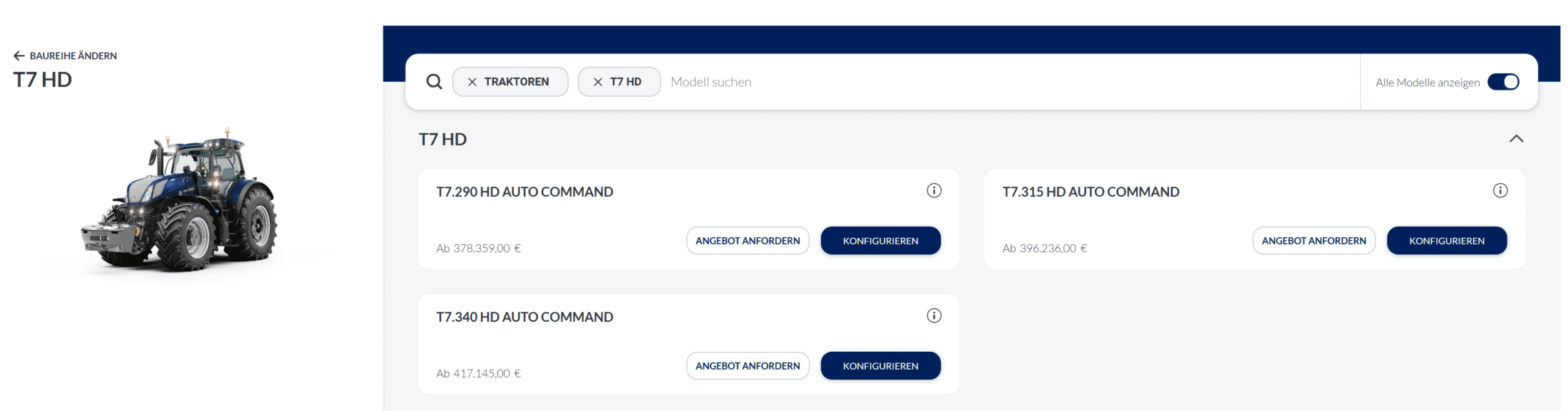
Task: Collapse the T7 HD model section
Action: [x=1516, y=139]
